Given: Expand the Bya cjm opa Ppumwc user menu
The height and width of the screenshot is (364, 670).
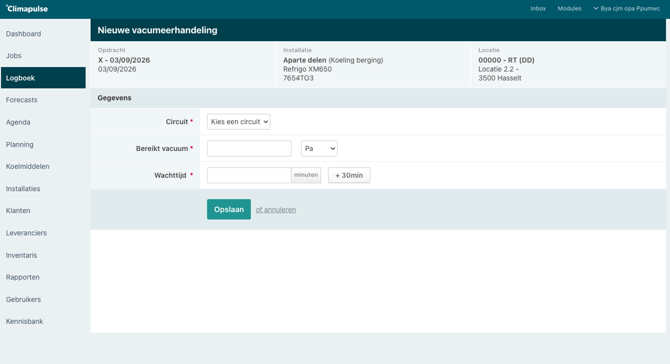Looking at the screenshot, I should (626, 9).
